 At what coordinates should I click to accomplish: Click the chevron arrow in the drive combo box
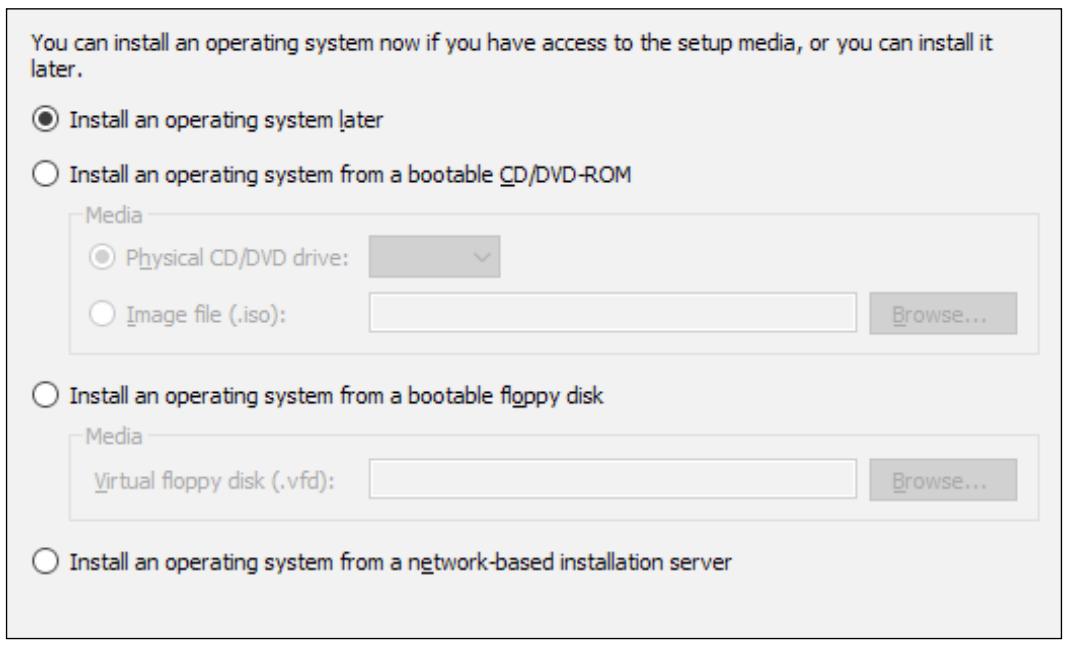point(482,257)
